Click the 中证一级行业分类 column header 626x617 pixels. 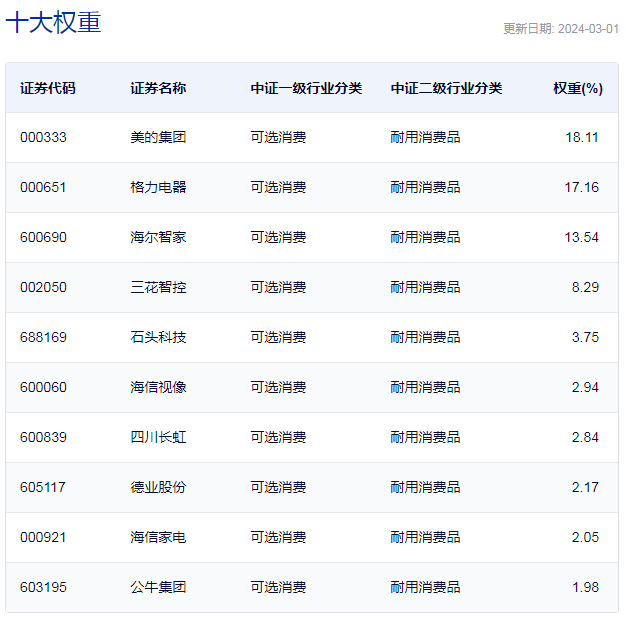click(x=306, y=88)
